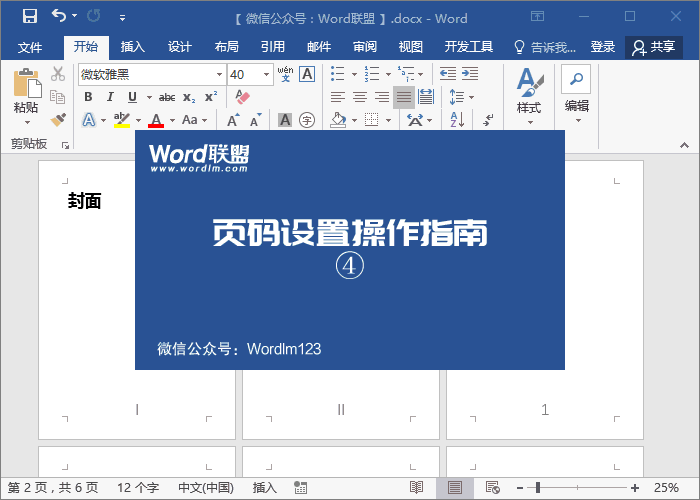Increase font size with larger A
Image resolution: width=700 pixels, height=500 pixels.
233,120
